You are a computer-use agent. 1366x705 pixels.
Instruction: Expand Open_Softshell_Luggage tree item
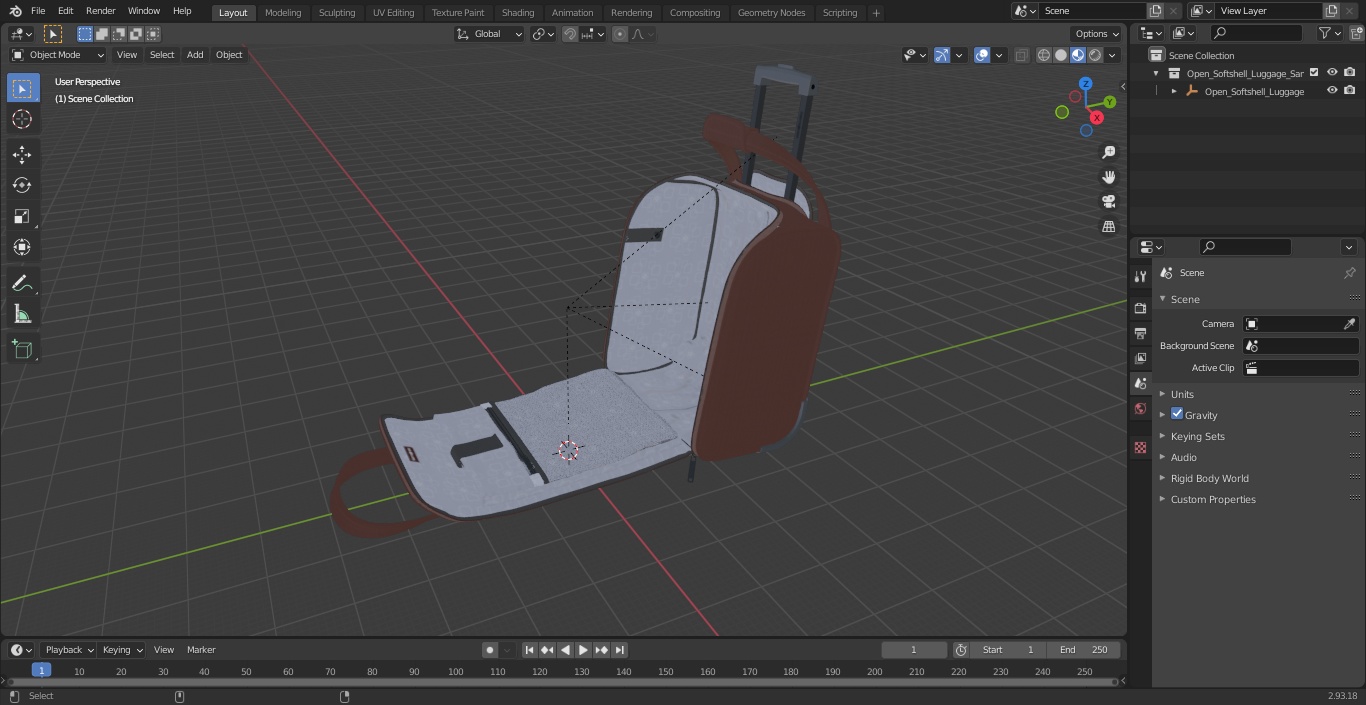(1174, 91)
